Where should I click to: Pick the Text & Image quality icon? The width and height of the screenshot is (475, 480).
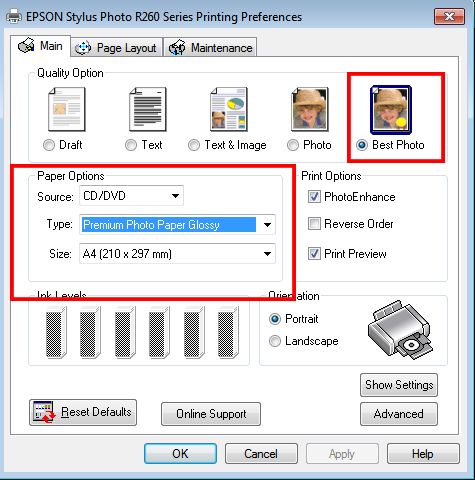click(x=229, y=109)
